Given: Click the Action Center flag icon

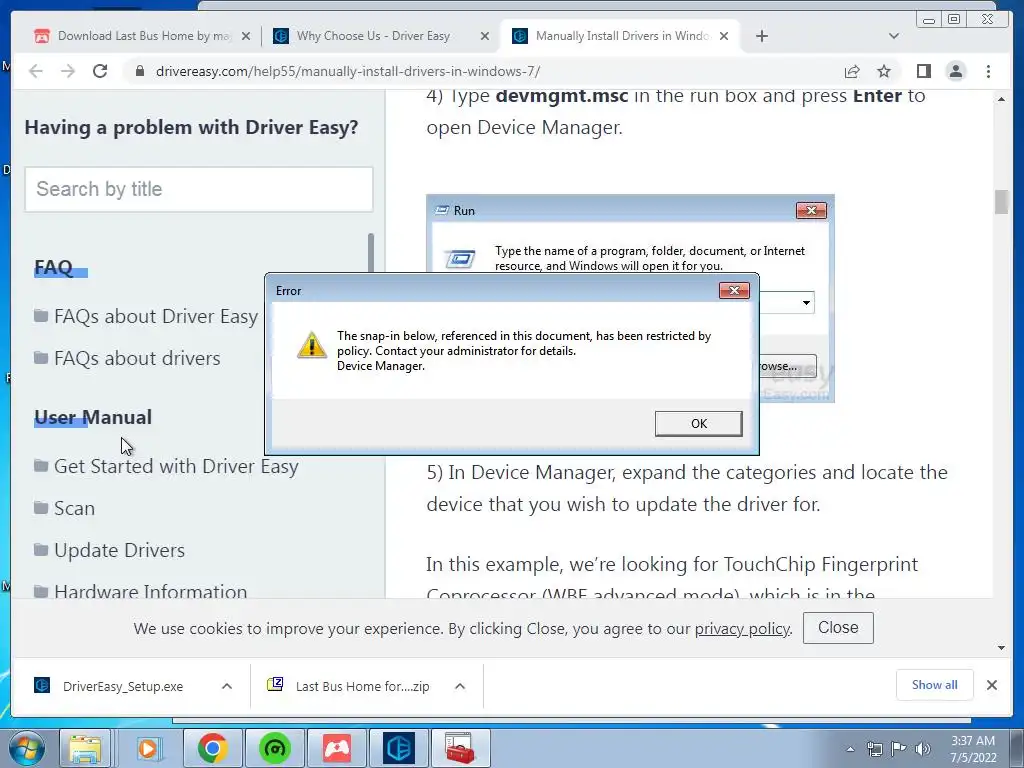Looking at the screenshot, I should [x=899, y=749].
